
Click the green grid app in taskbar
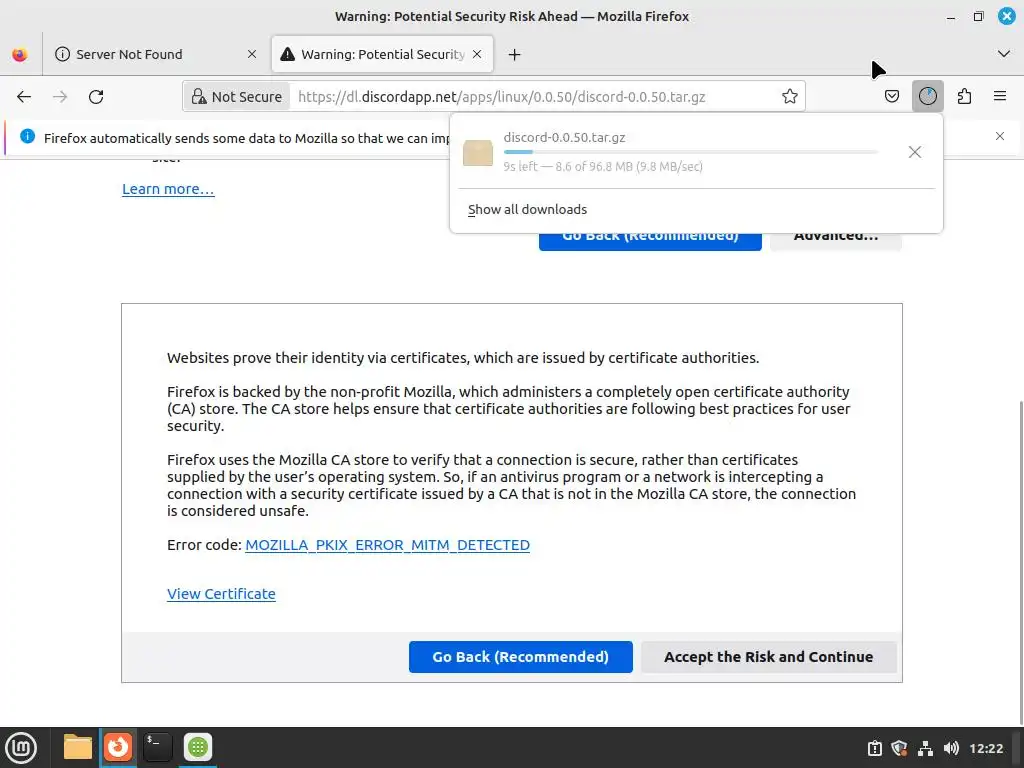click(x=198, y=747)
